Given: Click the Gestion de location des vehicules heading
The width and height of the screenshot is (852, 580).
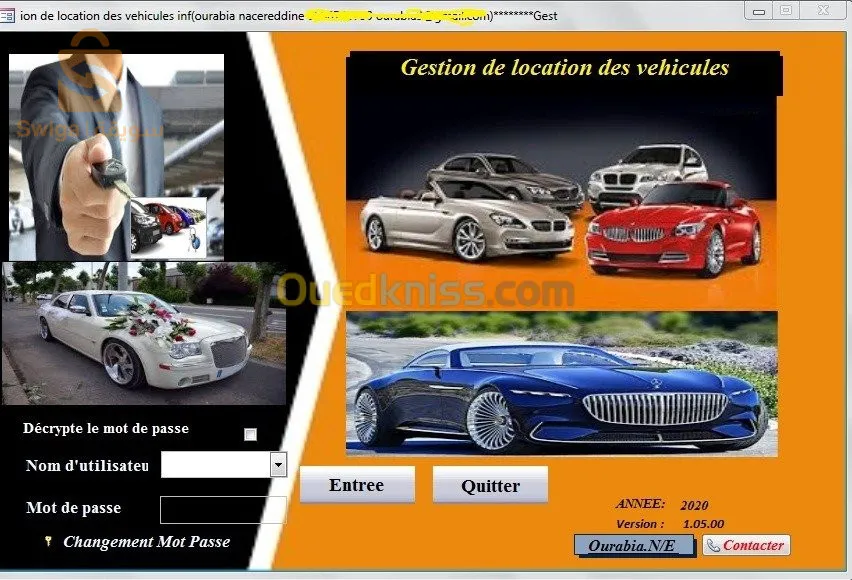Looking at the screenshot, I should click(x=564, y=68).
